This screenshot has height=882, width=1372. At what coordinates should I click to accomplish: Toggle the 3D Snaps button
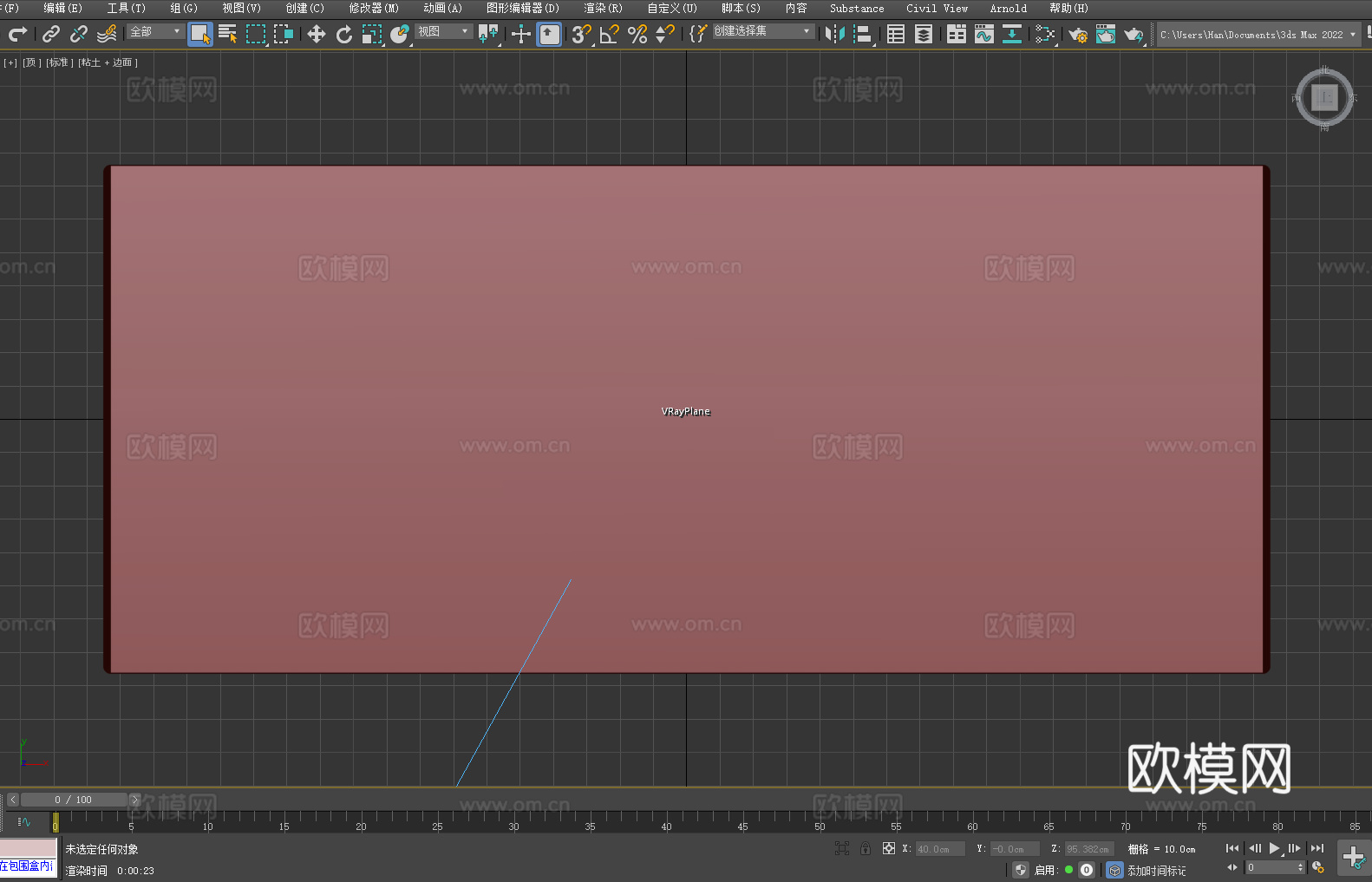[x=581, y=34]
